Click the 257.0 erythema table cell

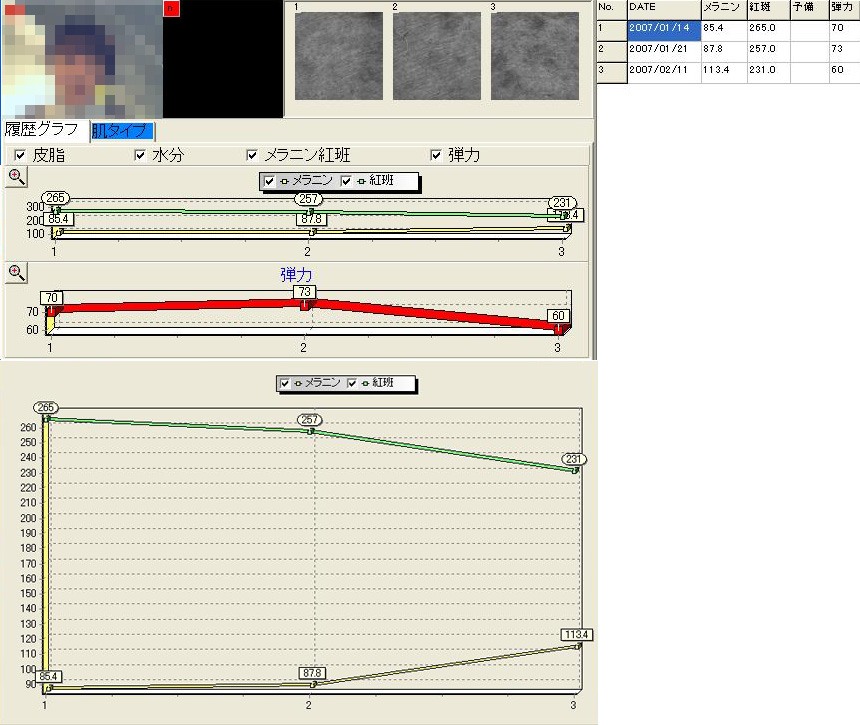[x=768, y=52]
